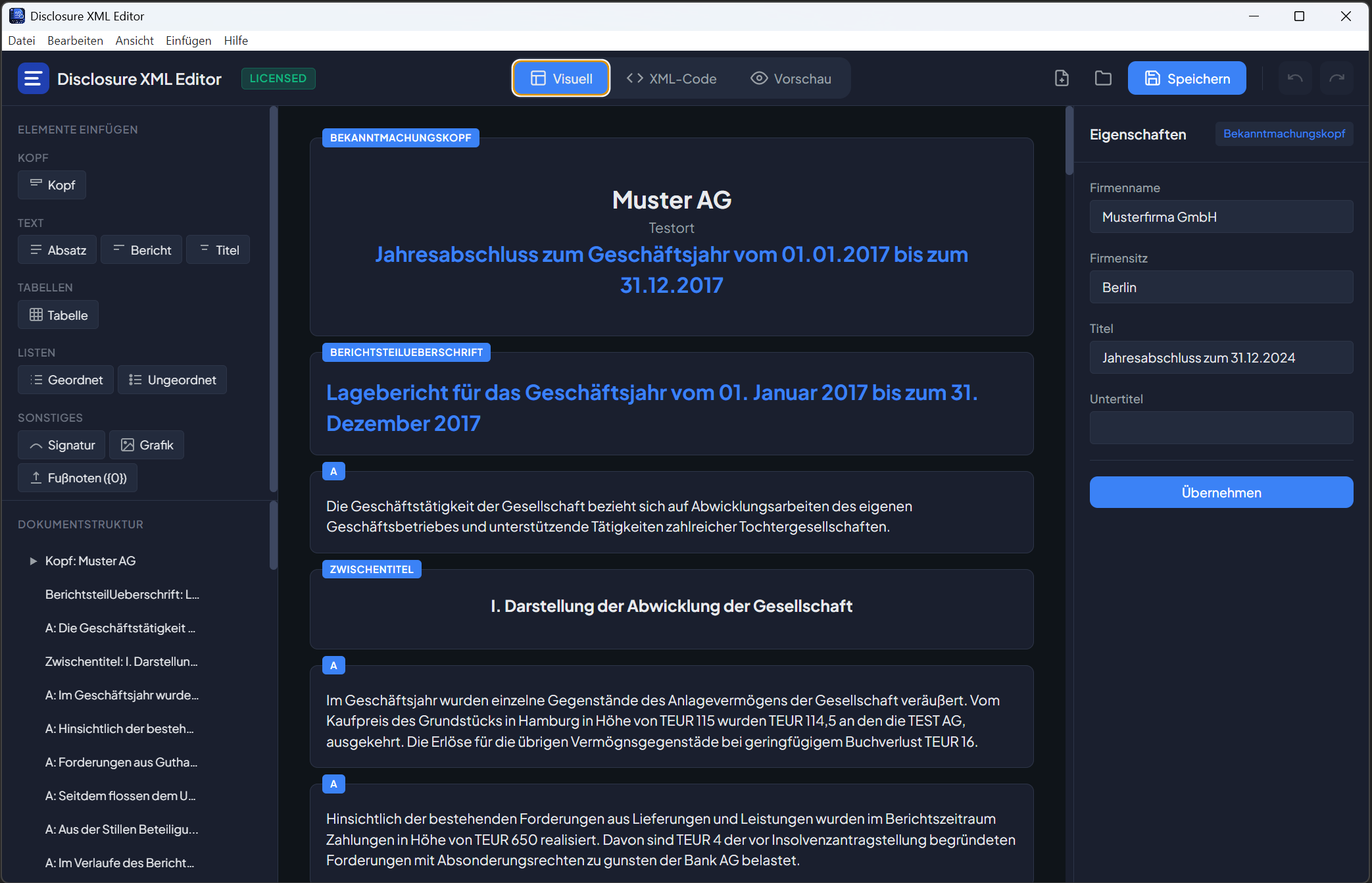Apply properties with Übernehmen
The height and width of the screenshot is (883, 1372).
(x=1220, y=492)
